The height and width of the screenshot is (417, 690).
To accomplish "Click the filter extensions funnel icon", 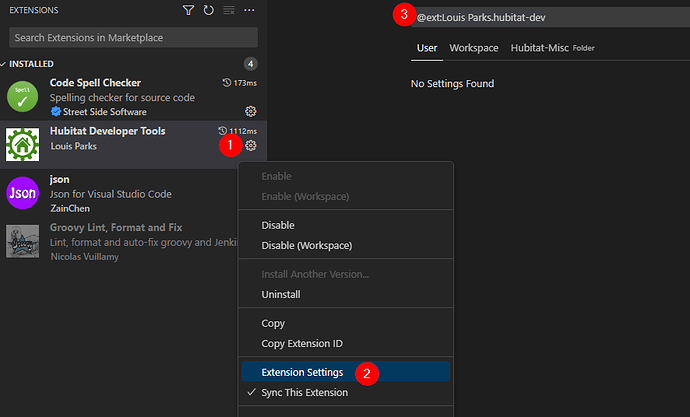I will (188, 10).
